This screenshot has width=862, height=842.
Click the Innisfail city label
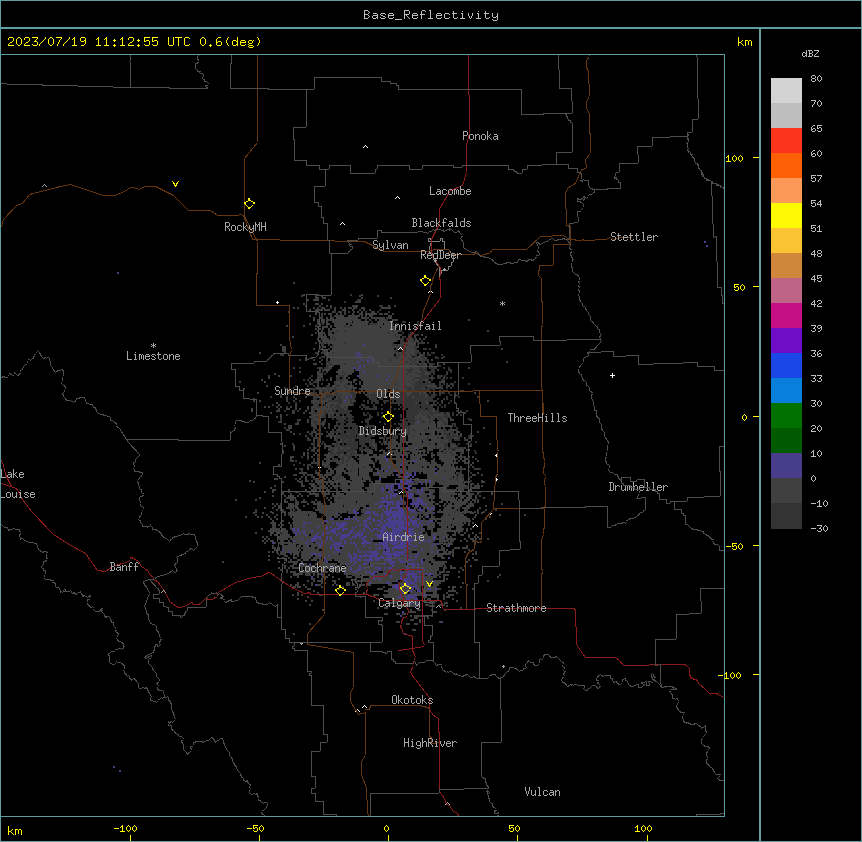(415, 326)
